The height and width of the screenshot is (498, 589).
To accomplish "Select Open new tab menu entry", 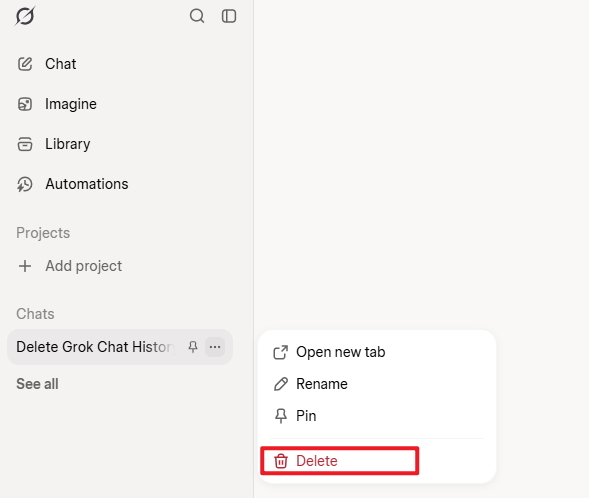I will click(x=377, y=352).
